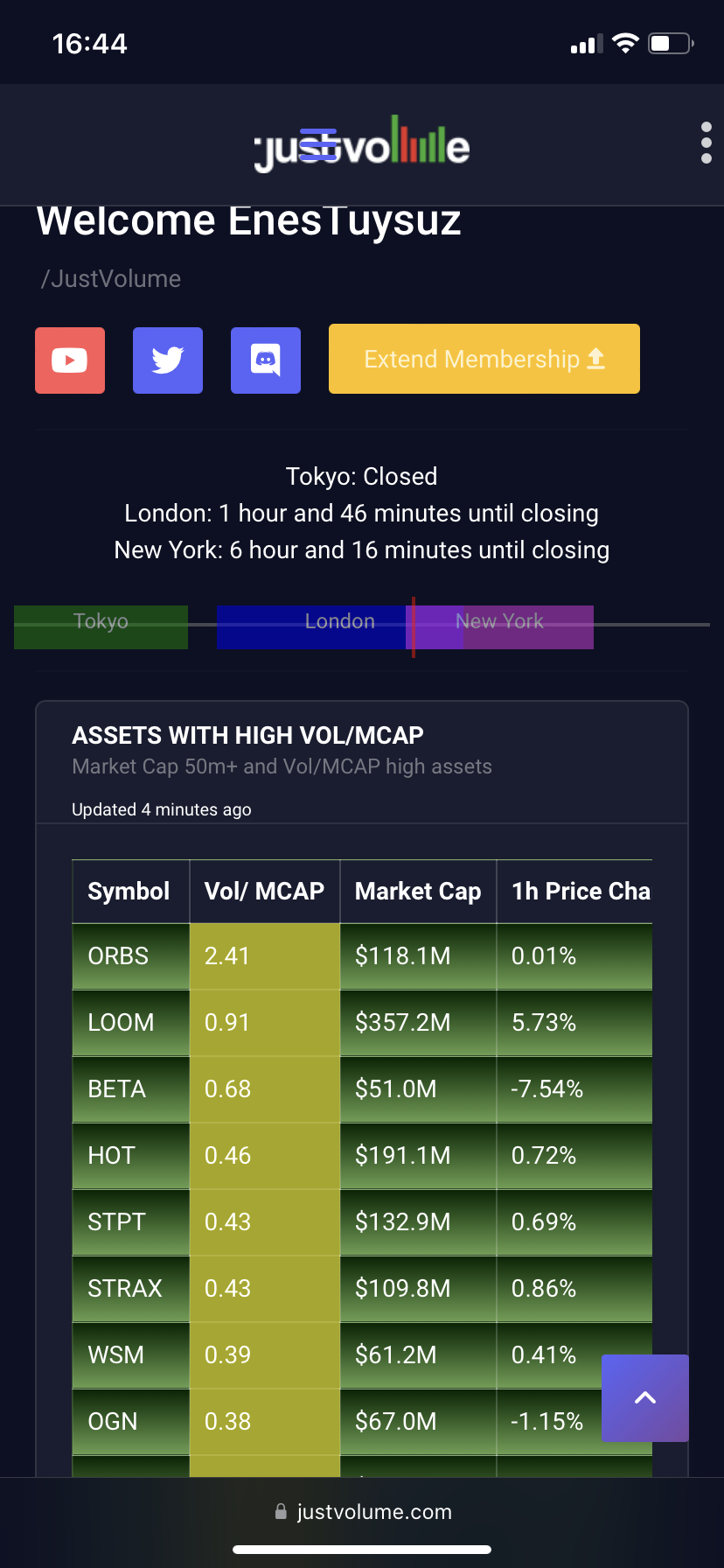Viewport: 724px width, 1568px height.
Task: Select the Tokyo session bar
Action: click(101, 626)
